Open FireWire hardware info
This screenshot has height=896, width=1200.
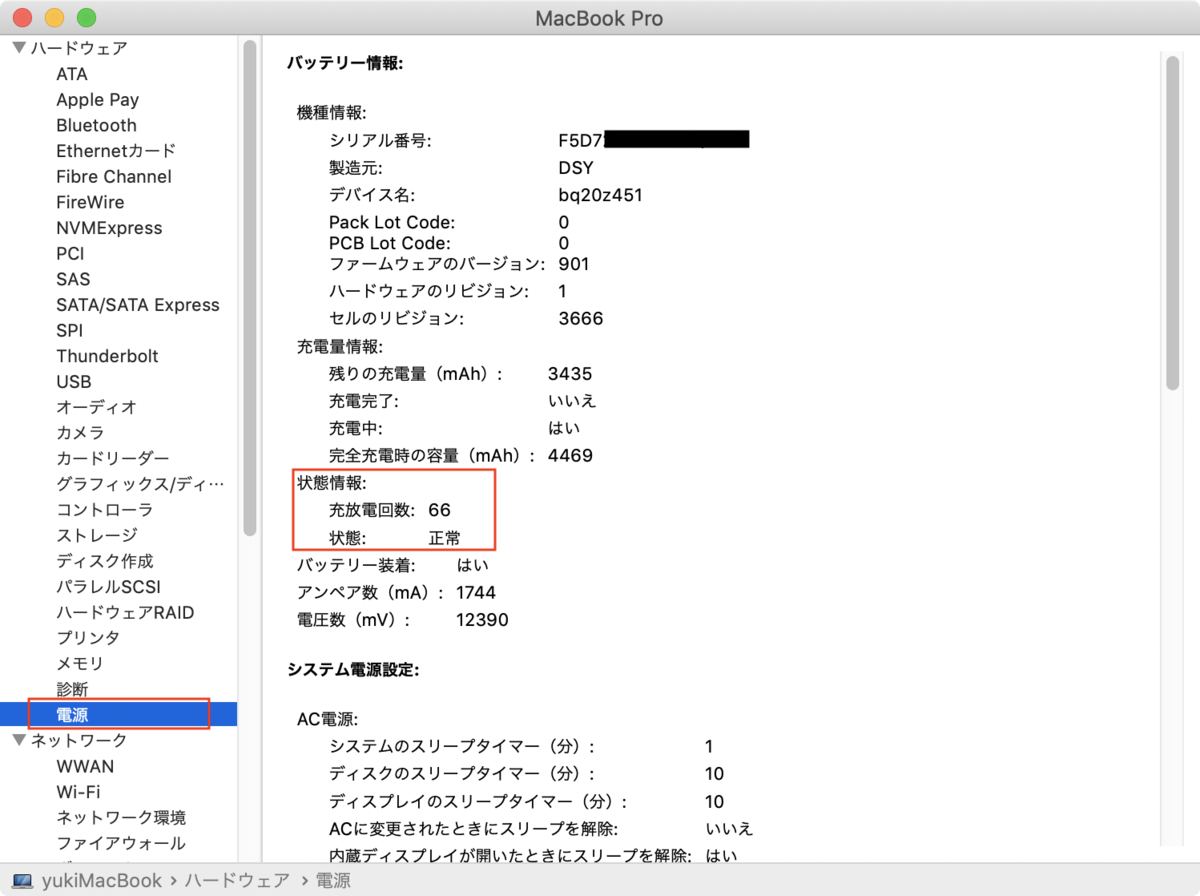click(x=90, y=202)
